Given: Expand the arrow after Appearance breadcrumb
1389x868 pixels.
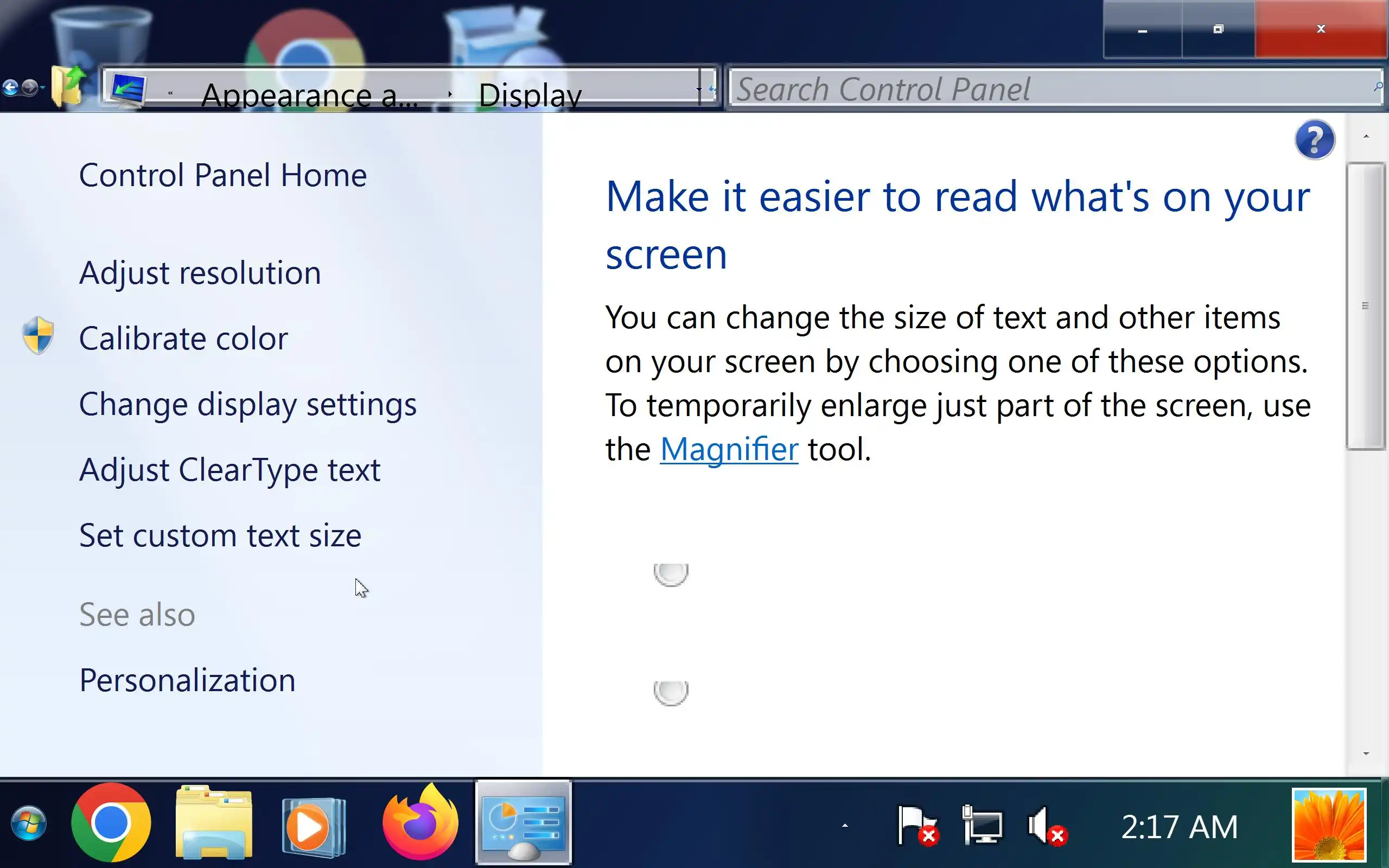Looking at the screenshot, I should coord(450,93).
